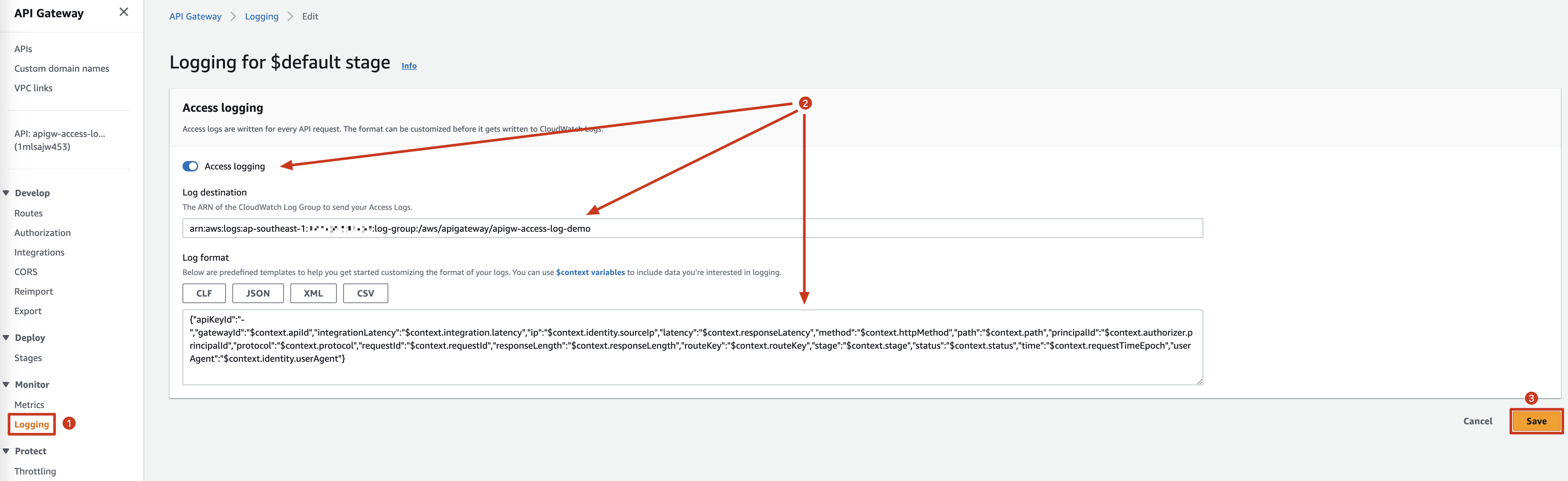Viewport: 1568px width, 481px height.
Task: Open Routes page
Action: (x=29, y=213)
